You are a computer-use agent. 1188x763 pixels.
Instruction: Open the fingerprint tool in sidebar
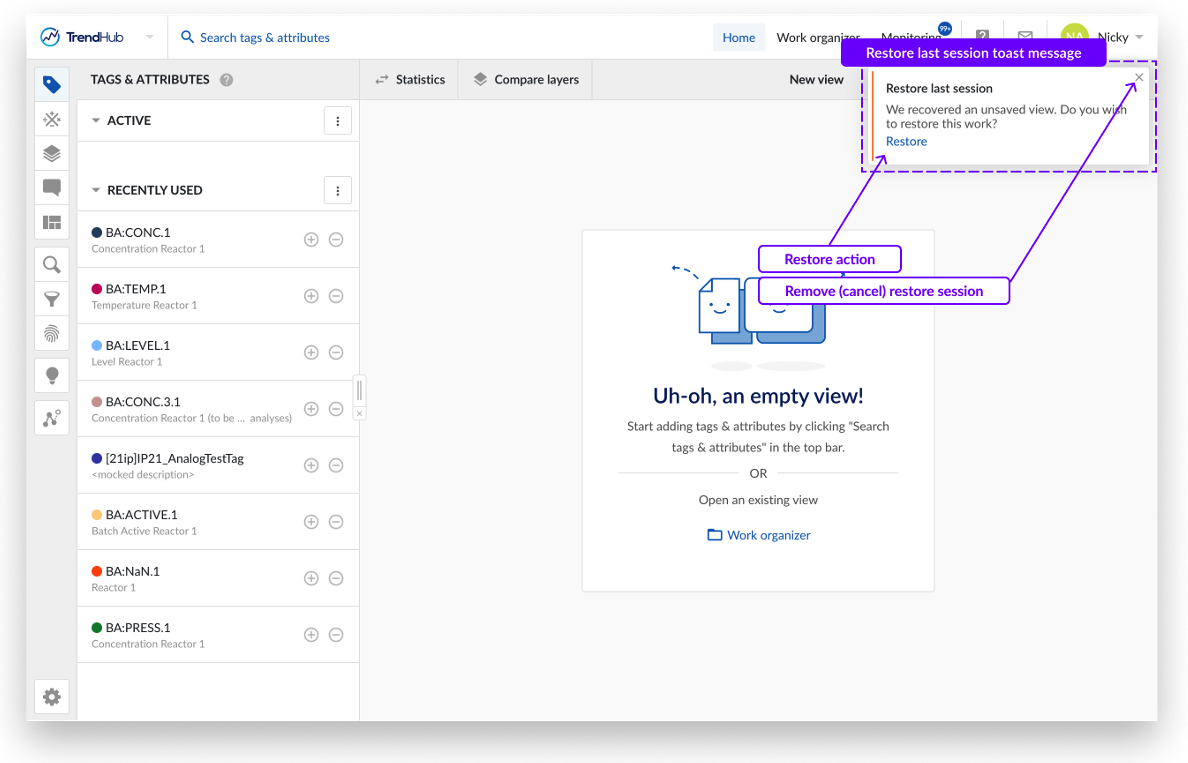(52, 333)
